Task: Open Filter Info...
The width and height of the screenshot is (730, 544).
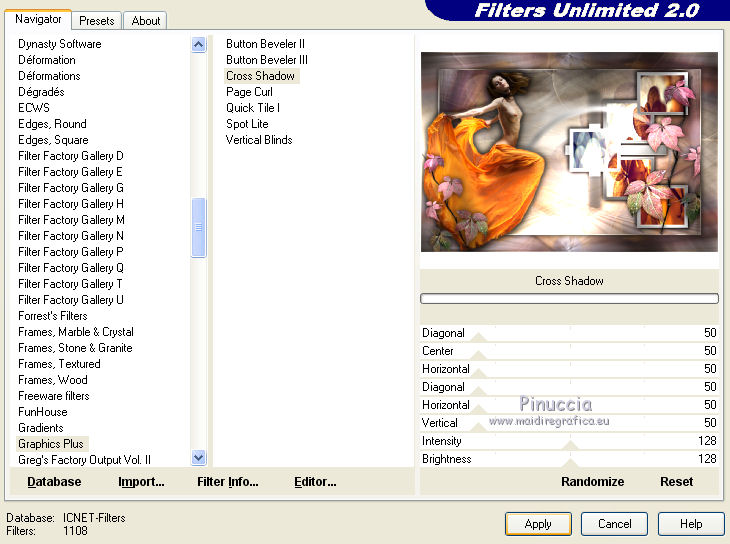Action: pos(228,482)
